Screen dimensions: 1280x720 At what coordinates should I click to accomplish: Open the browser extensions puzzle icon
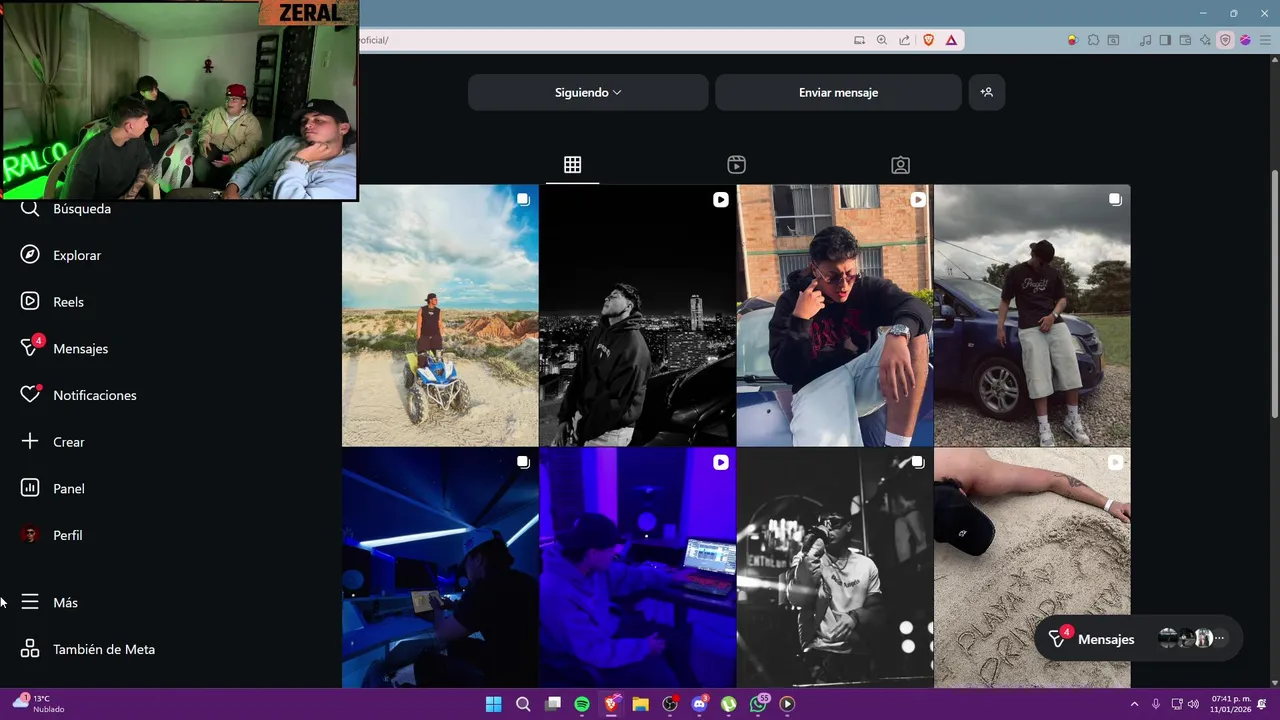pos(1093,40)
